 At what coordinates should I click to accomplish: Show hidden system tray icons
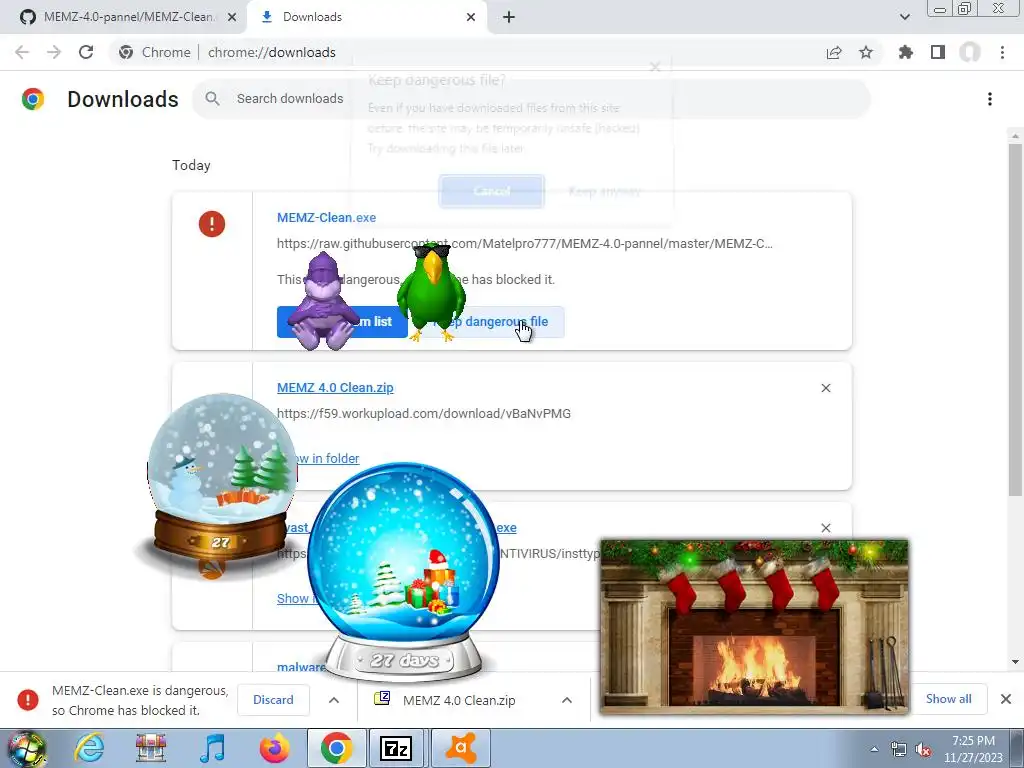[x=874, y=749]
